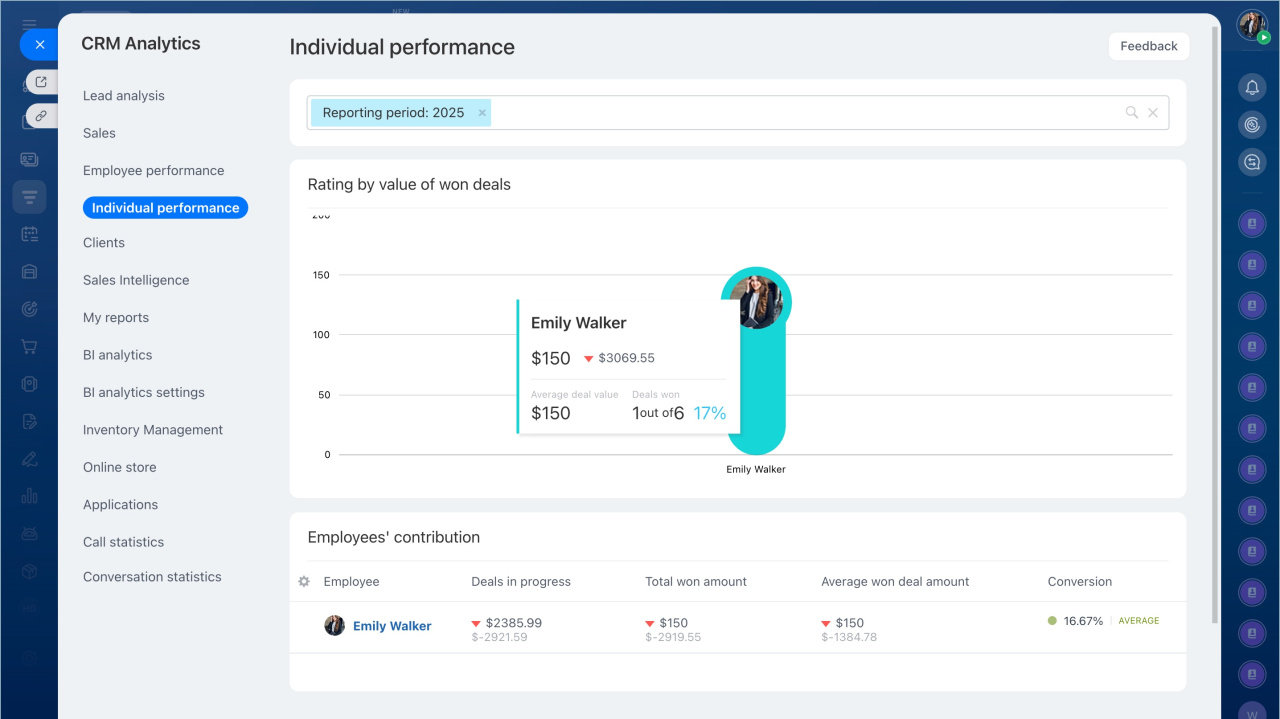Go to BI analytics settings

point(144,393)
